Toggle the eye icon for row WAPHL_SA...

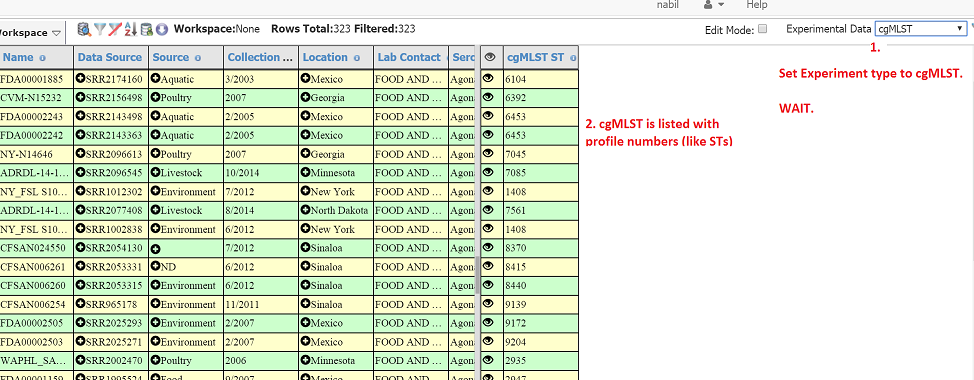pos(488,361)
